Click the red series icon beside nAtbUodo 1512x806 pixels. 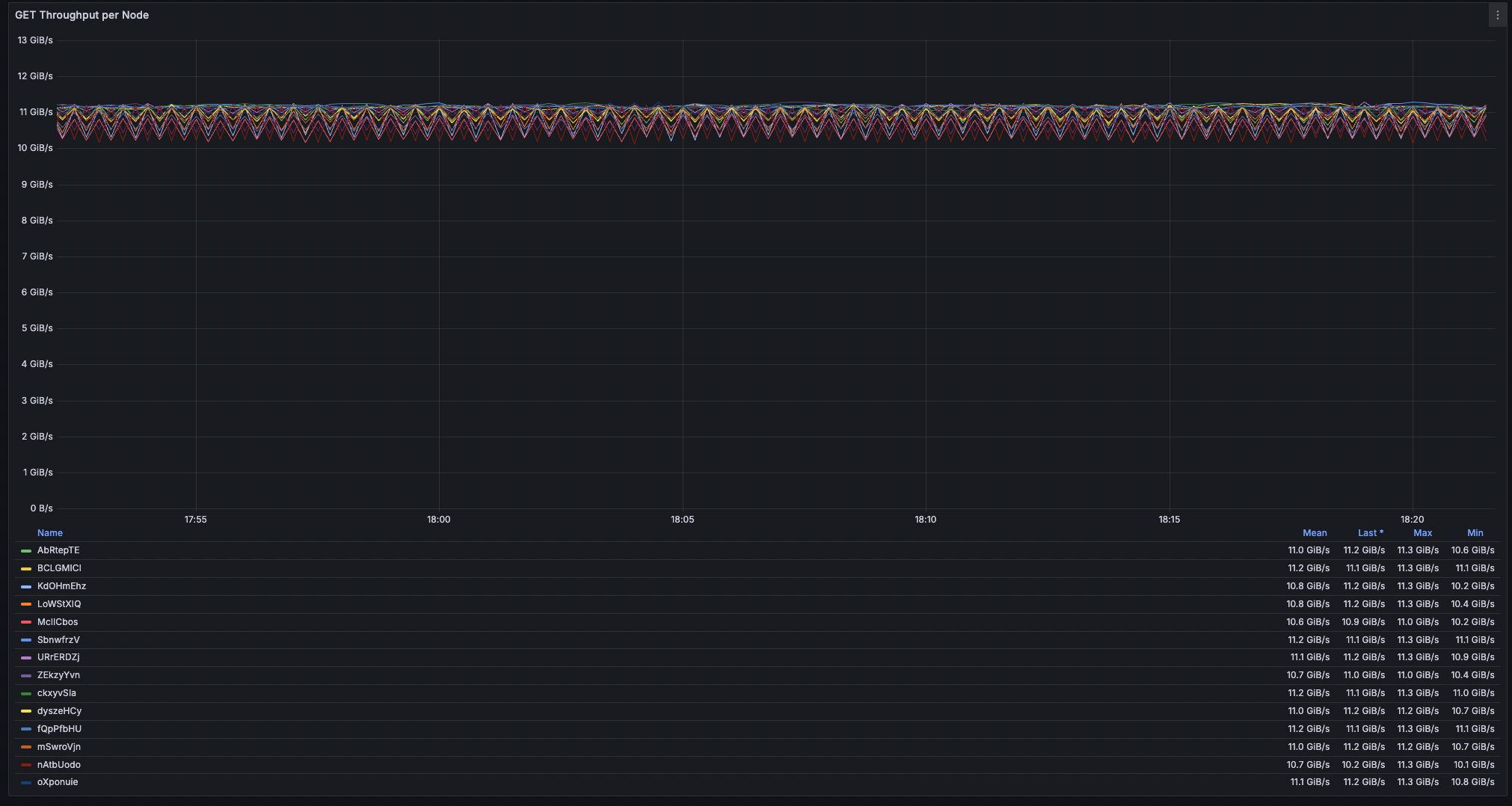coord(27,765)
